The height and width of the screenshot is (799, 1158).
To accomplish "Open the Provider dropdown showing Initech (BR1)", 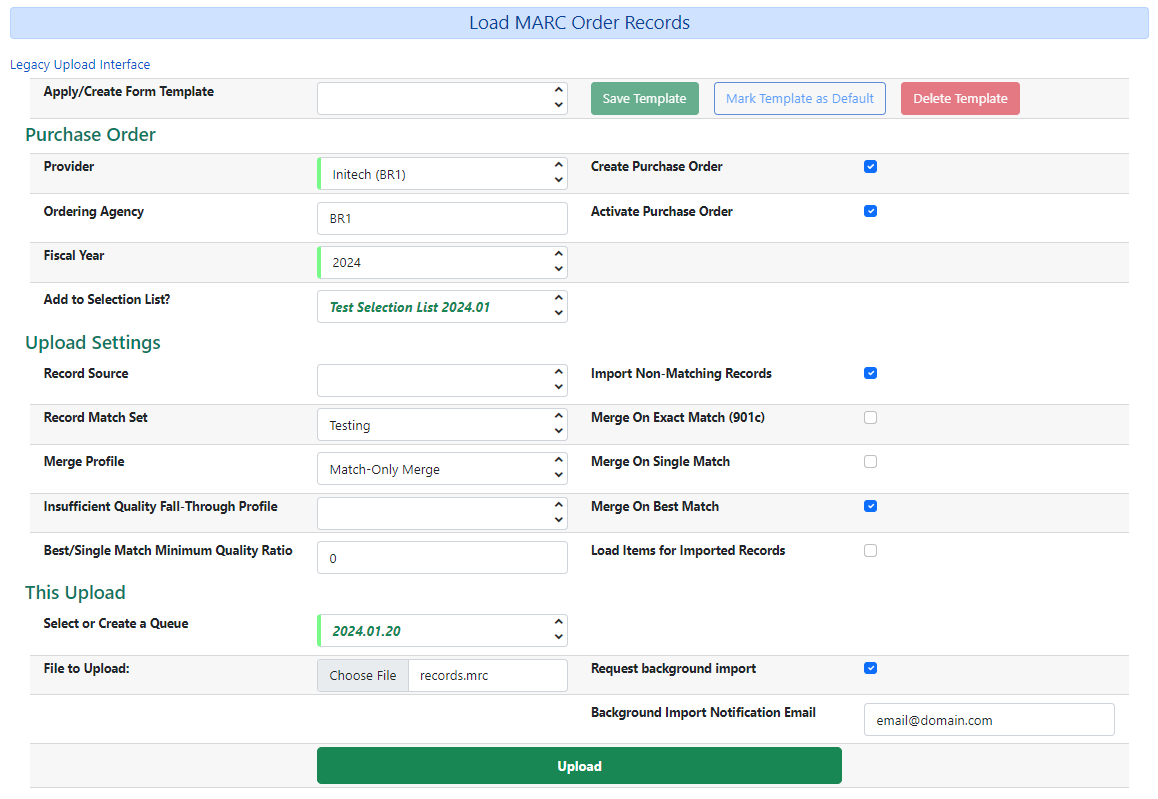I will pos(442,173).
